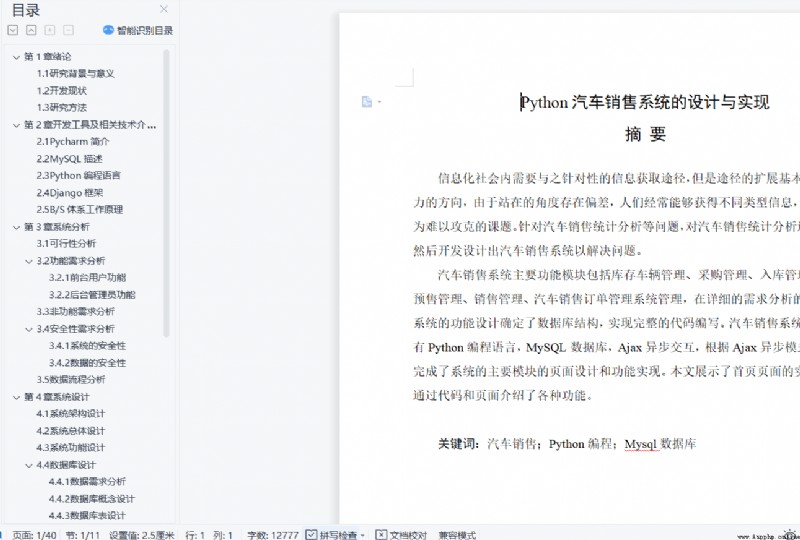The image size is (800, 540).
Task: Click the outline panel vertical scrollbar
Action: (x=166, y=193)
